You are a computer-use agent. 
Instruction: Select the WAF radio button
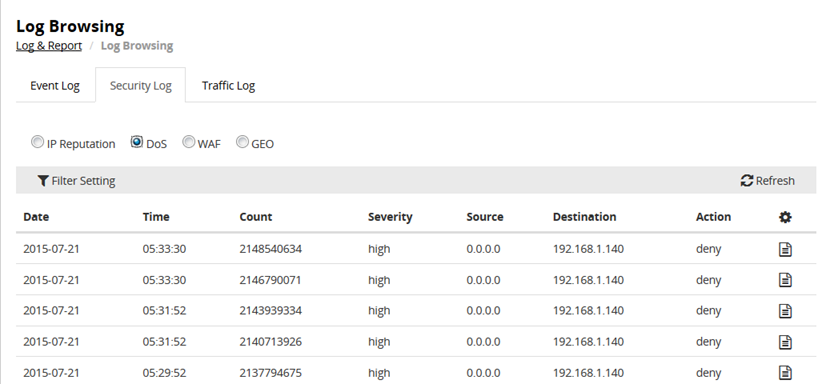coord(188,142)
